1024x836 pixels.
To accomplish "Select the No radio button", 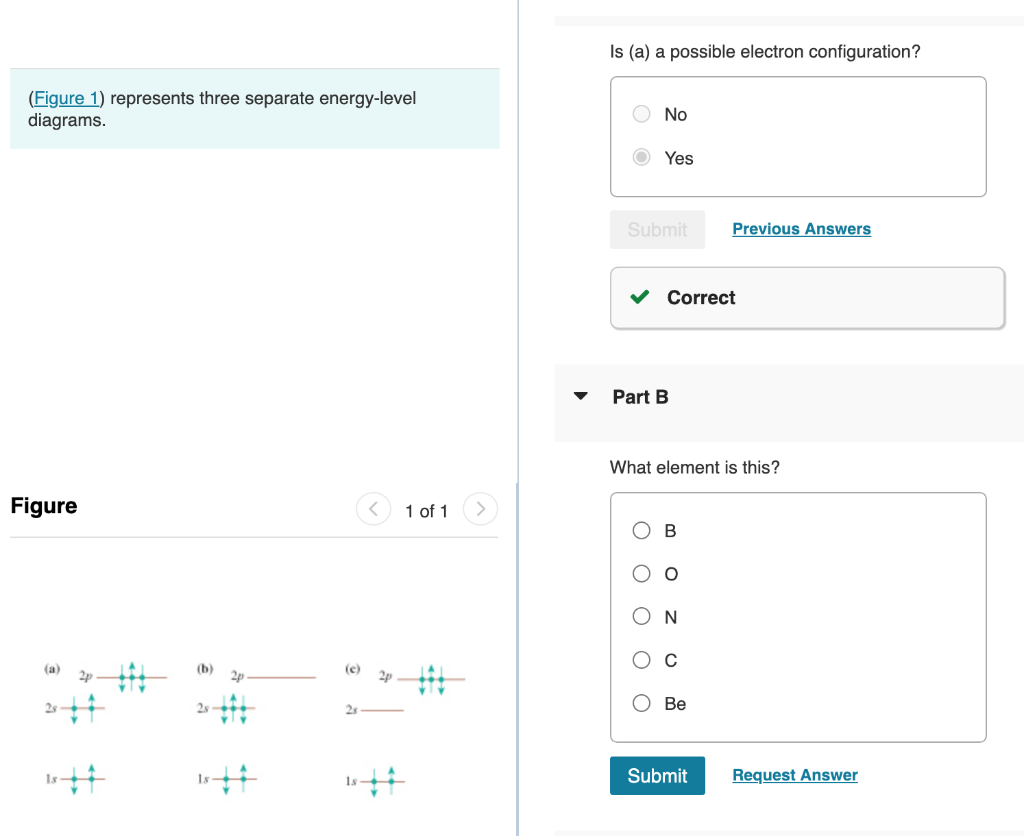I will point(641,114).
